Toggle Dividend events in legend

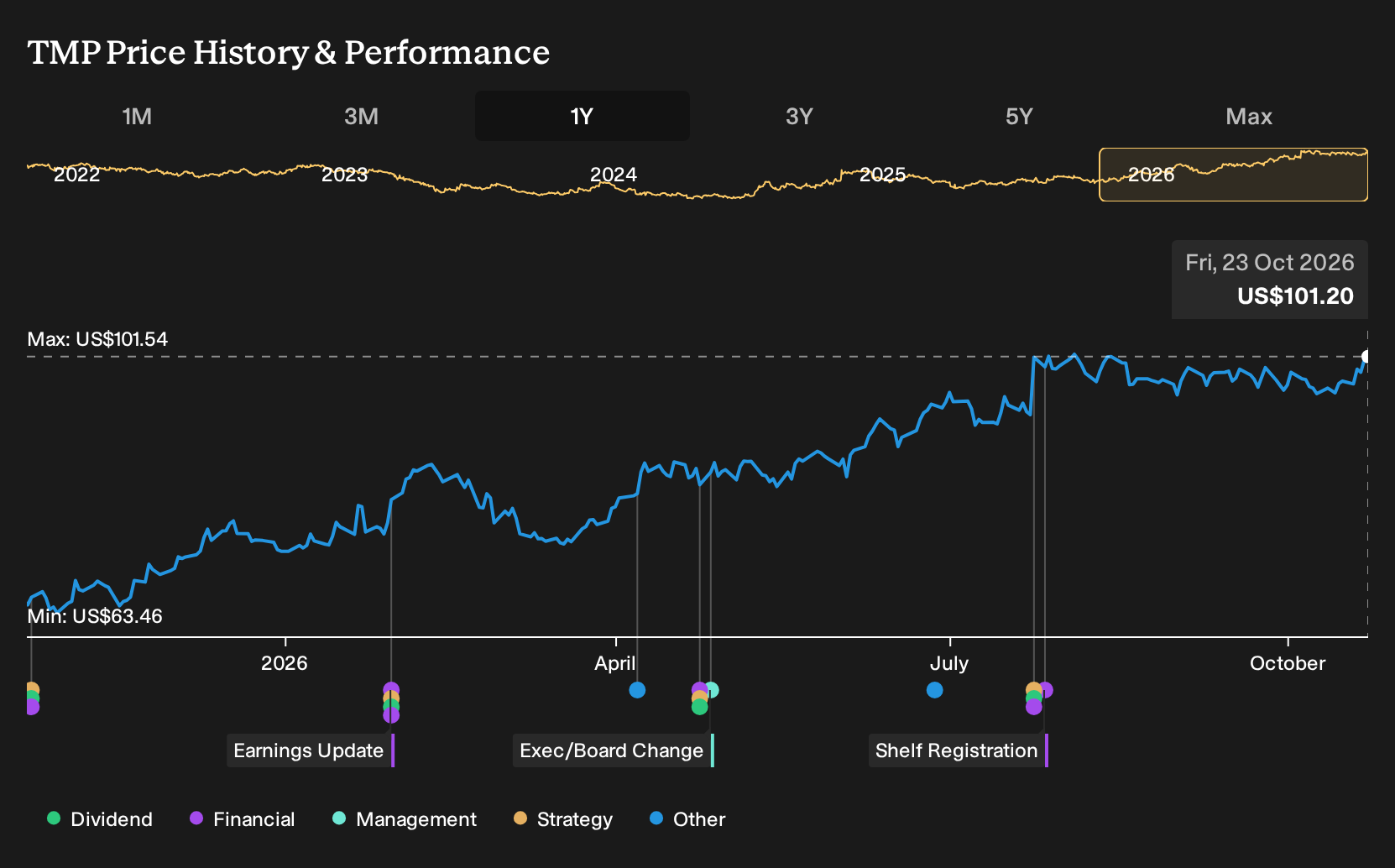click(x=100, y=819)
